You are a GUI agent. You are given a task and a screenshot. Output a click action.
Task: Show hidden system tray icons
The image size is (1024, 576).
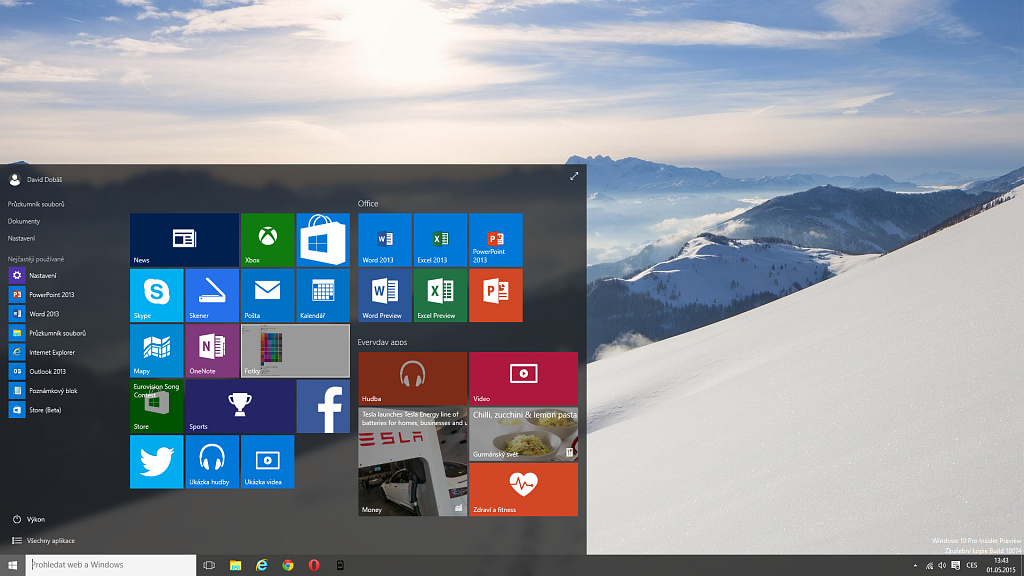[915, 566]
